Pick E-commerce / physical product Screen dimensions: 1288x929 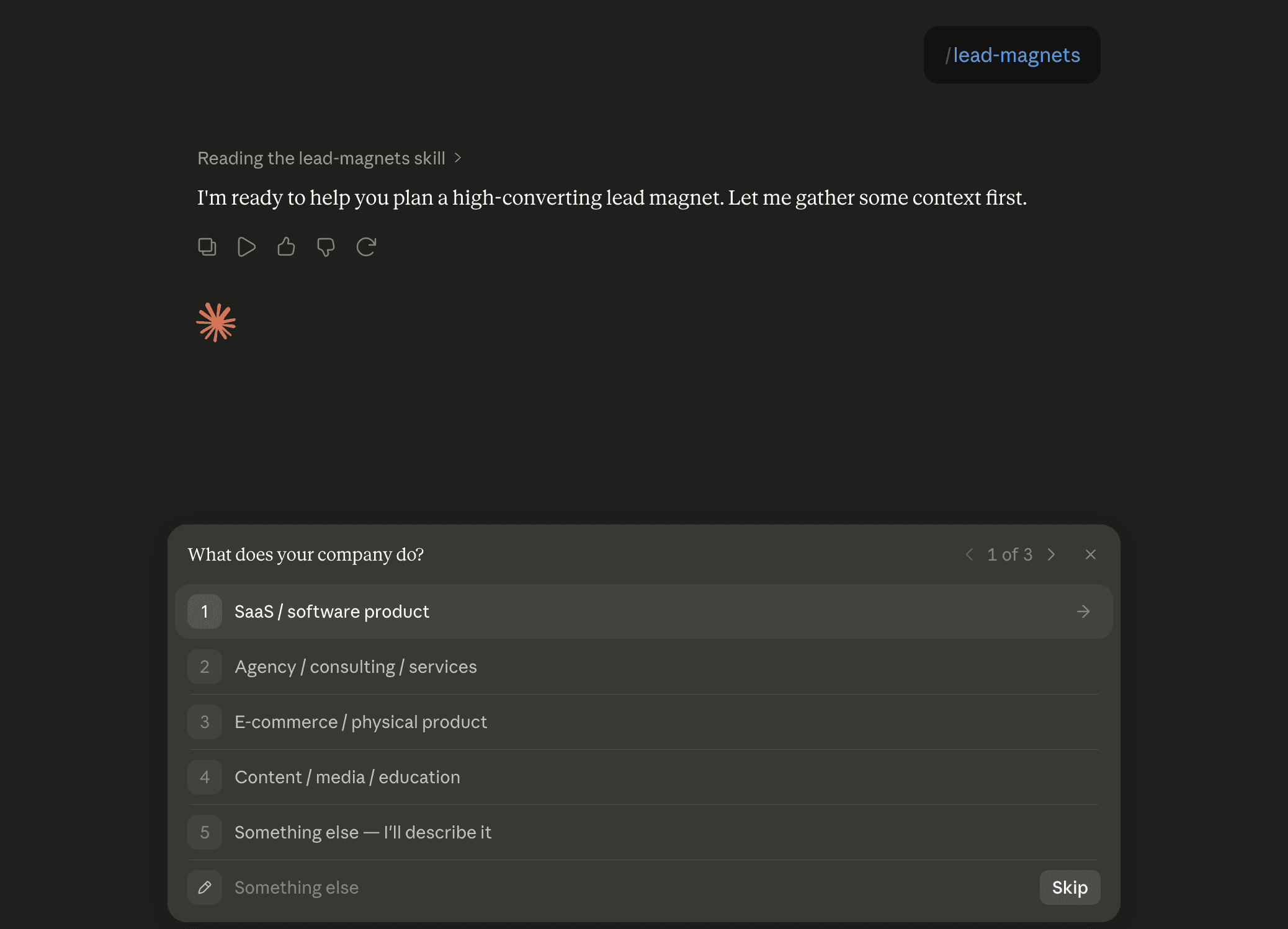(x=643, y=722)
